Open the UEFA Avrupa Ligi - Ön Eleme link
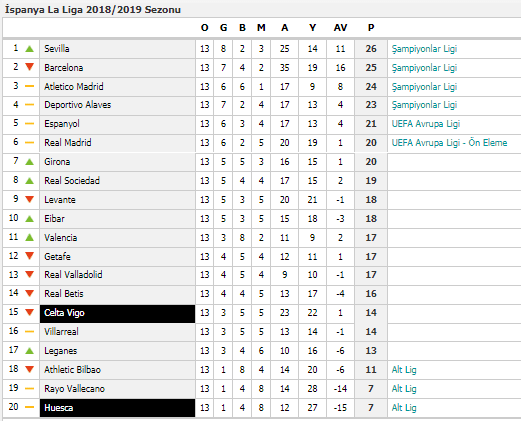Screen dimensions: 521x421 pyautogui.click(x=449, y=143)
